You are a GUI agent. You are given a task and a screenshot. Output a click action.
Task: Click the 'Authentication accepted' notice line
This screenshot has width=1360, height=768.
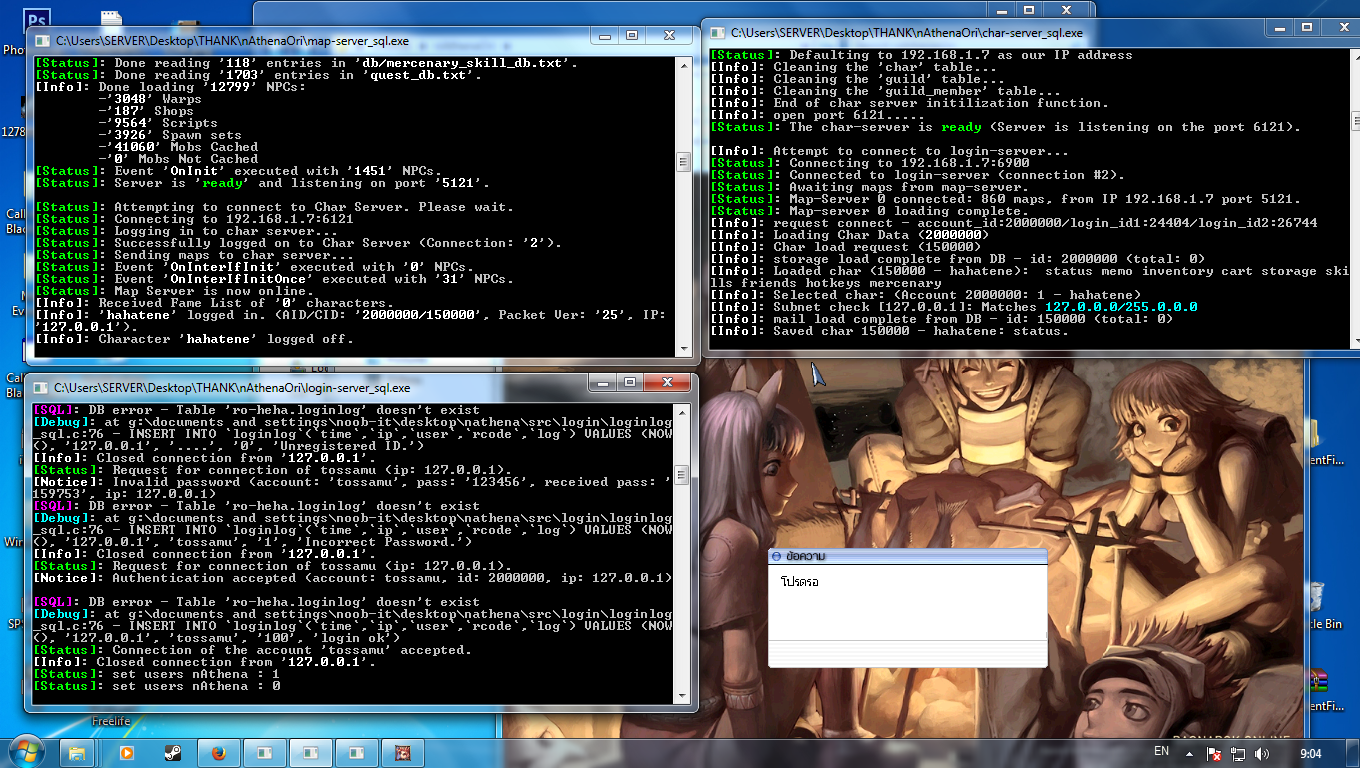[x=353, y=578]
